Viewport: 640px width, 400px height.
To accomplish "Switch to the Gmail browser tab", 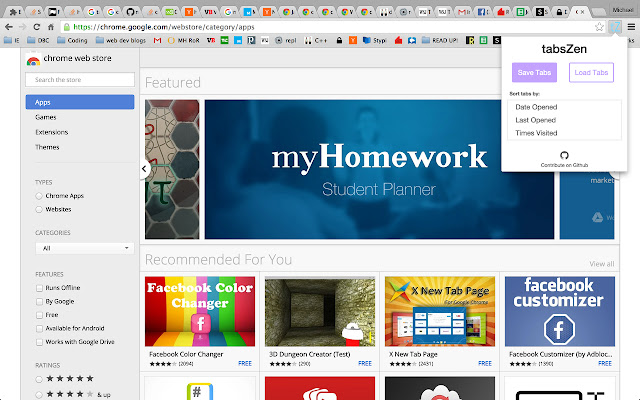I will tap(462, 12).
